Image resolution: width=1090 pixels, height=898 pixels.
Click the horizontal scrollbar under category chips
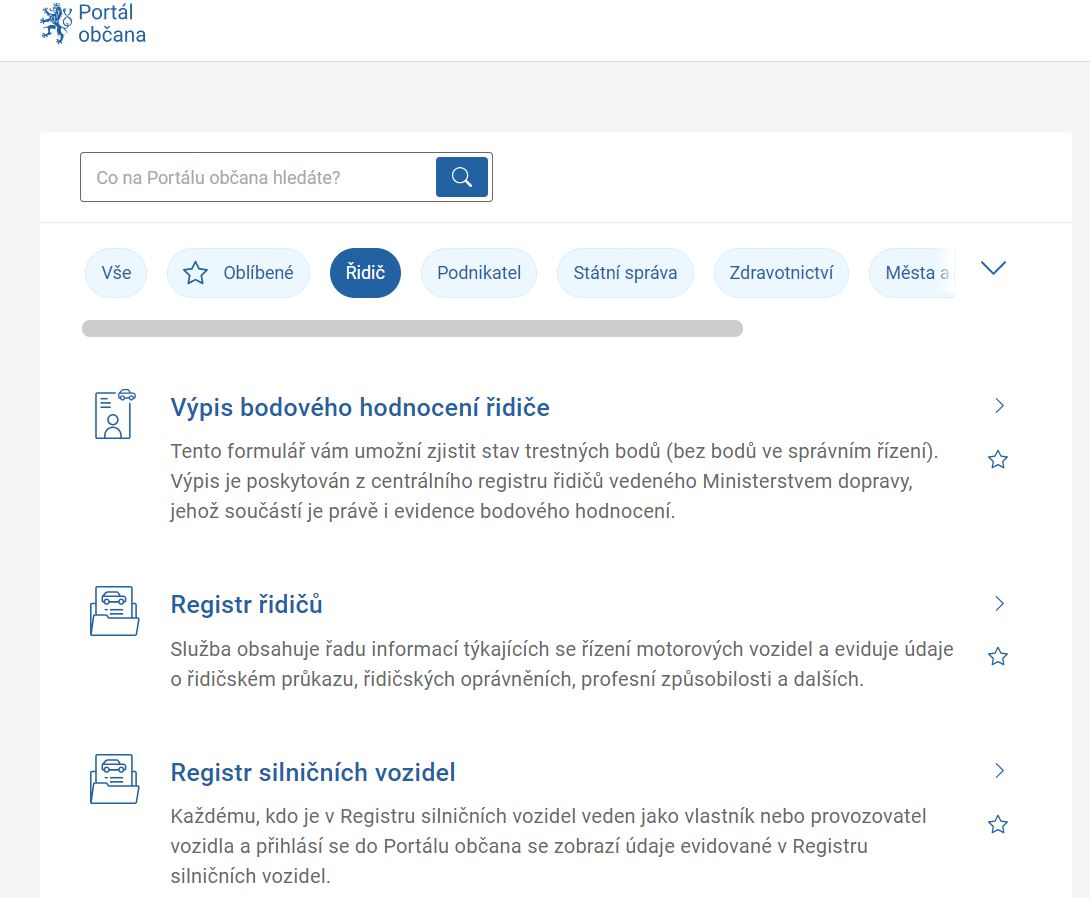[412, 329]
